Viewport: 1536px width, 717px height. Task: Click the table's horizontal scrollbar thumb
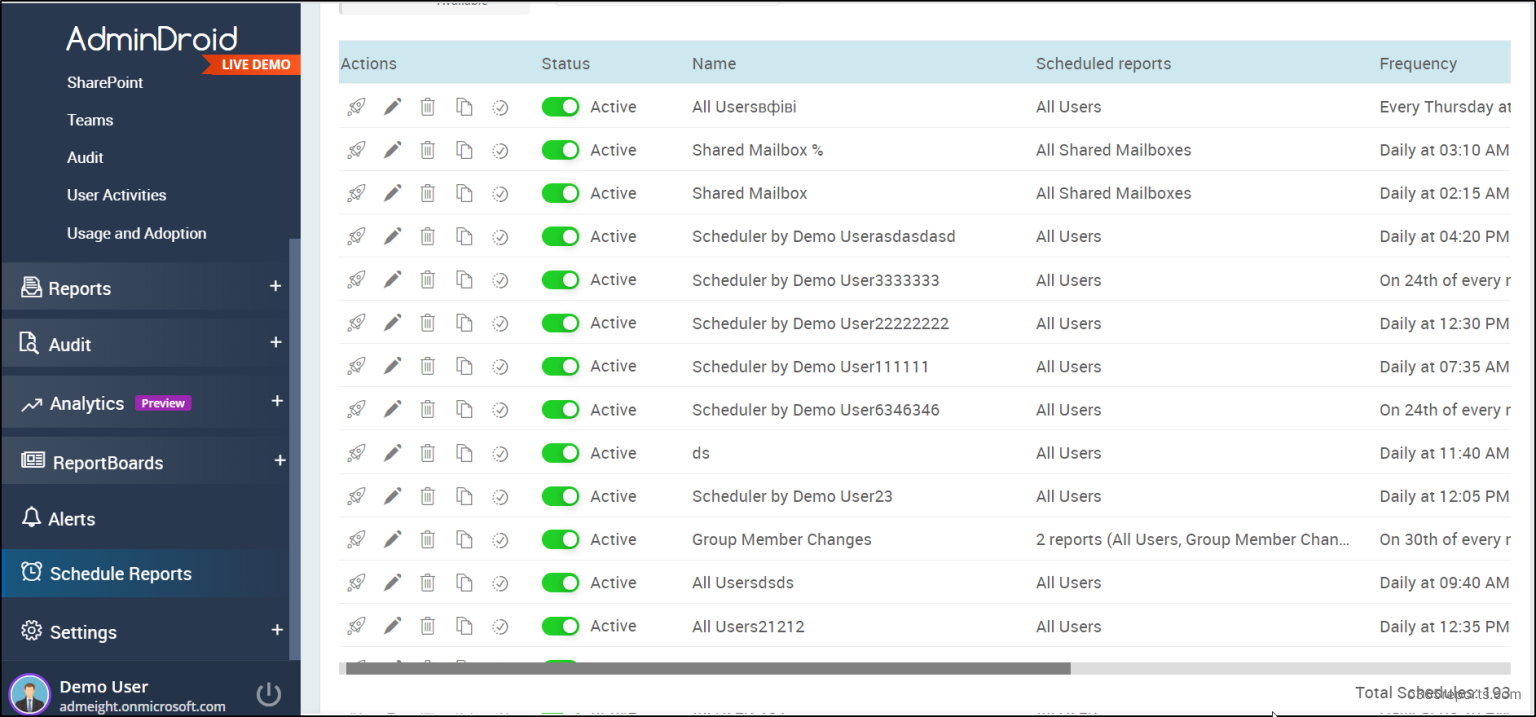[x=708, y=668]
